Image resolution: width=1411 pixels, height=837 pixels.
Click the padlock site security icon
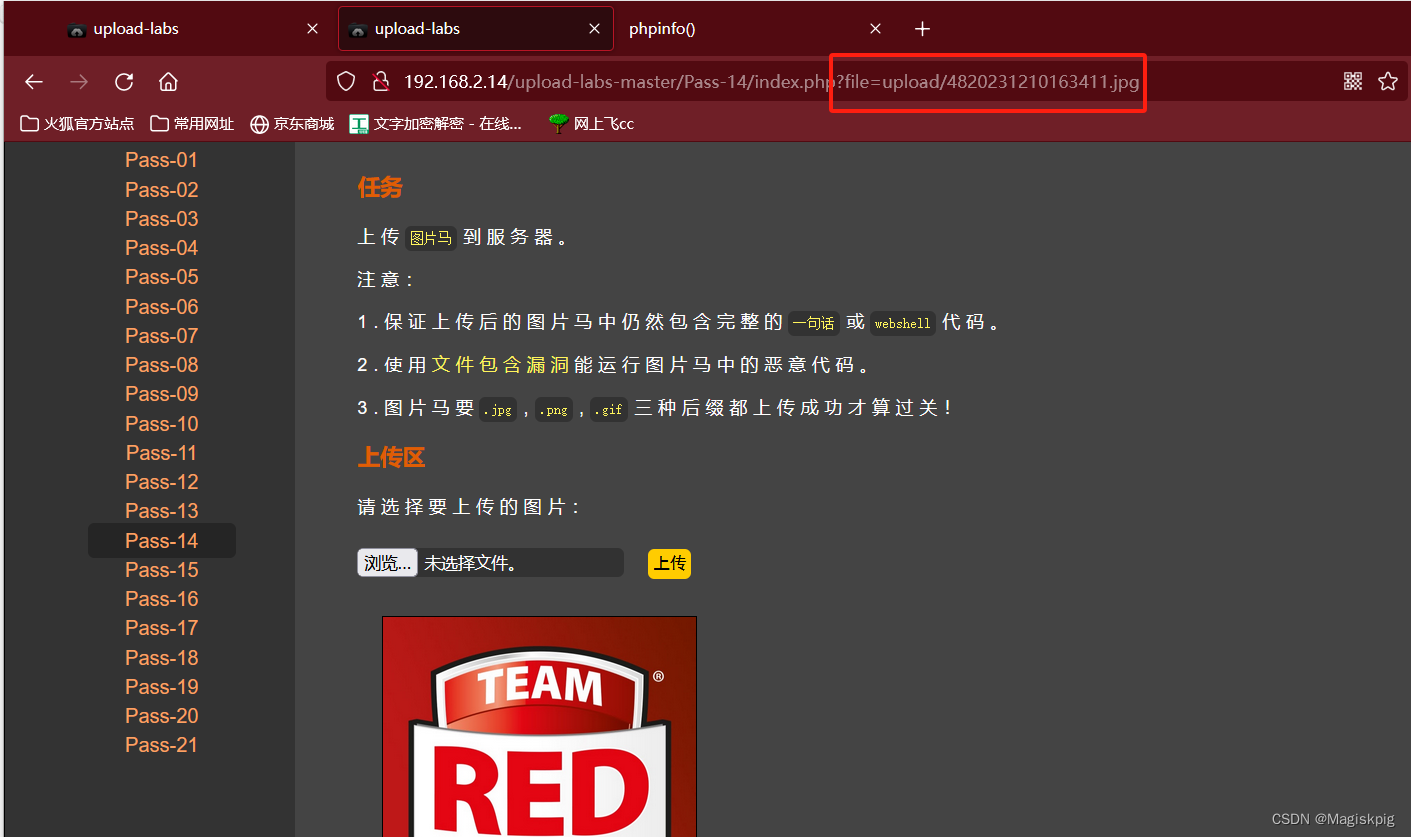[x=380, y=81]
